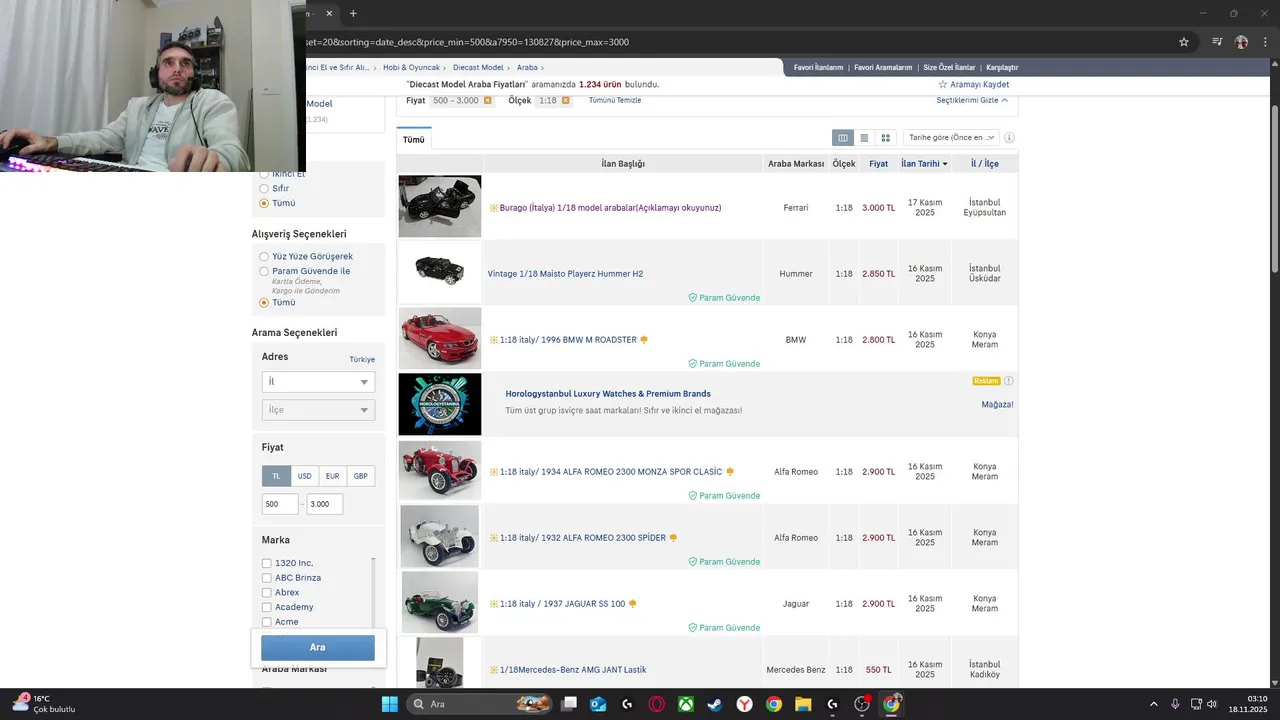This screenshot has width=1280, height=720.
Task: Open Opera GX from the taskbar
Action: (657, 704)
